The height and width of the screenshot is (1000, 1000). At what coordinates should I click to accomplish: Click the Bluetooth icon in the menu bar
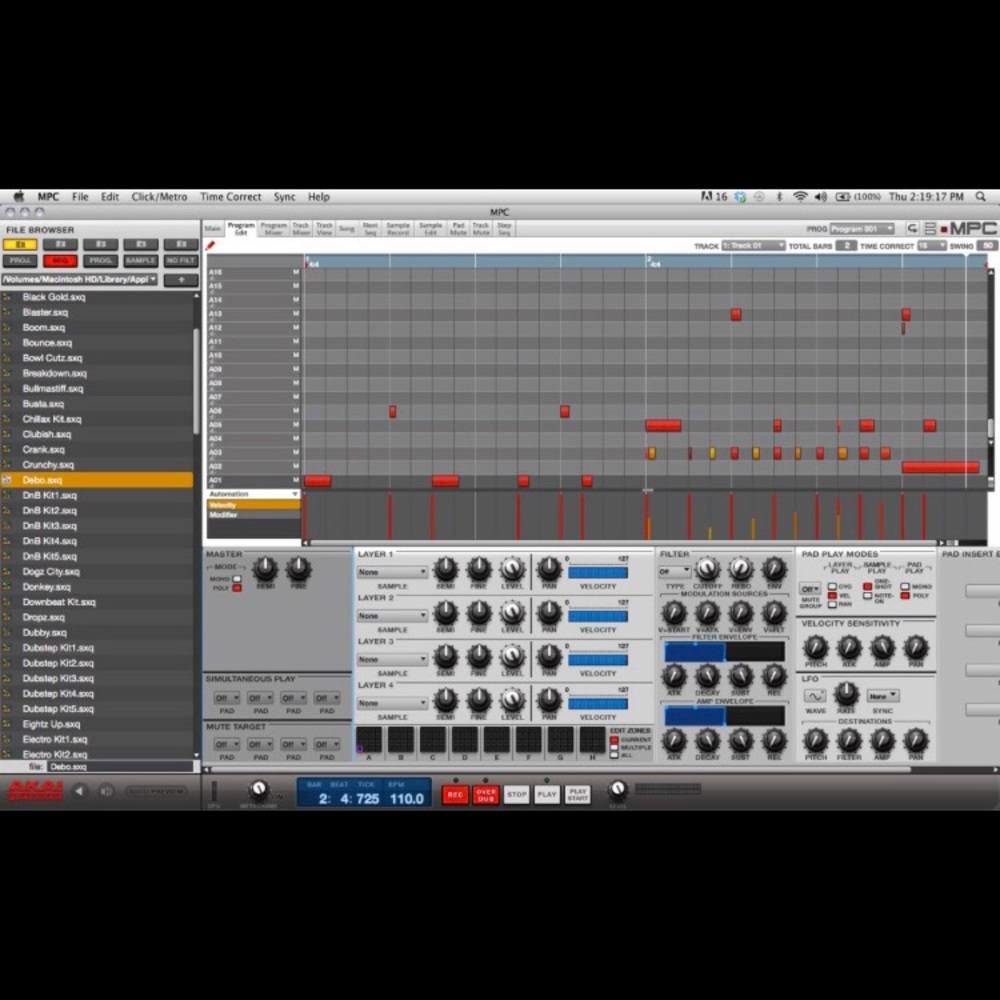click(x=779, y=196)
